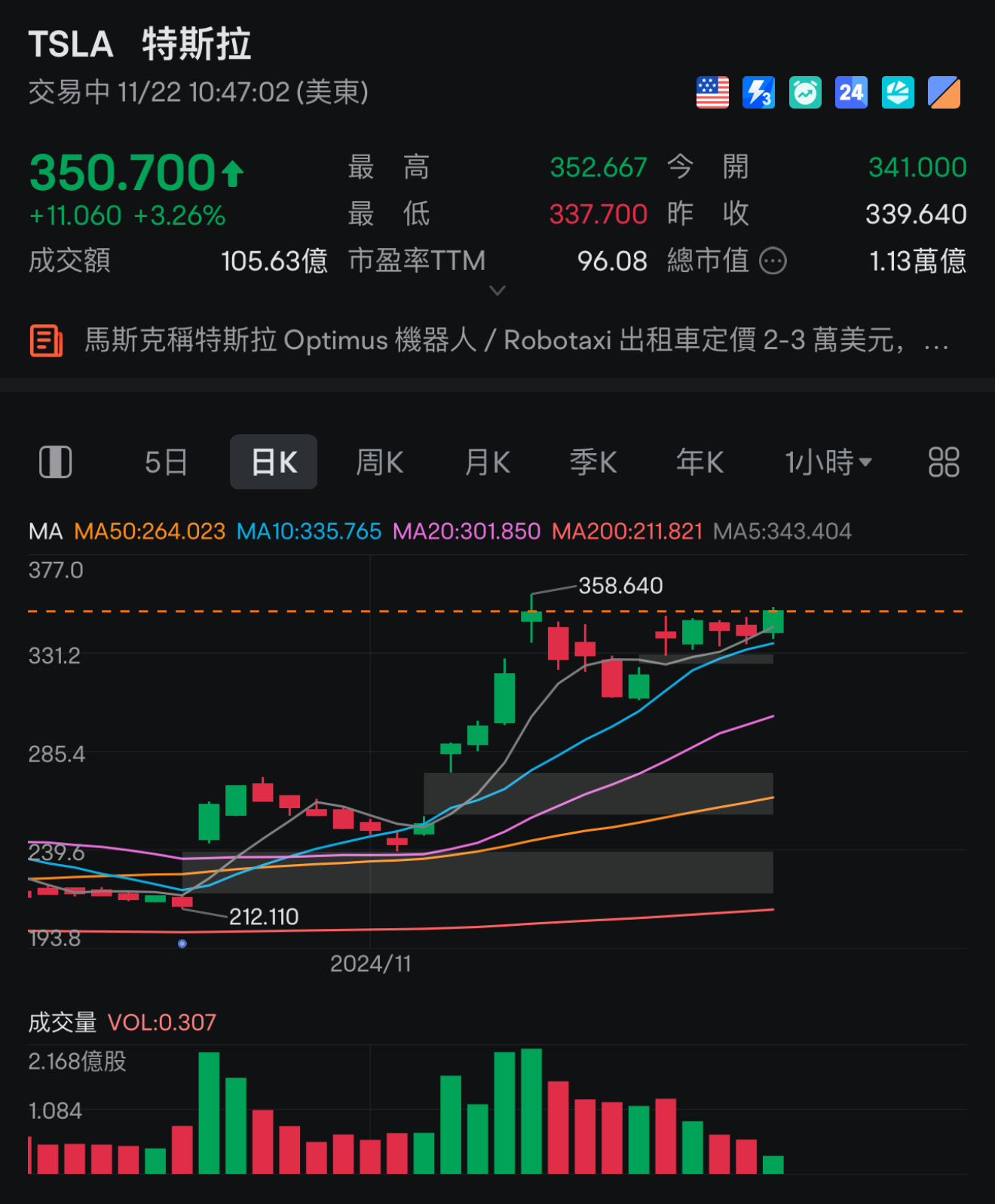Tap the MA indicator label
This screenshot has height=1204, width=995.
click(x=45, y=532)
